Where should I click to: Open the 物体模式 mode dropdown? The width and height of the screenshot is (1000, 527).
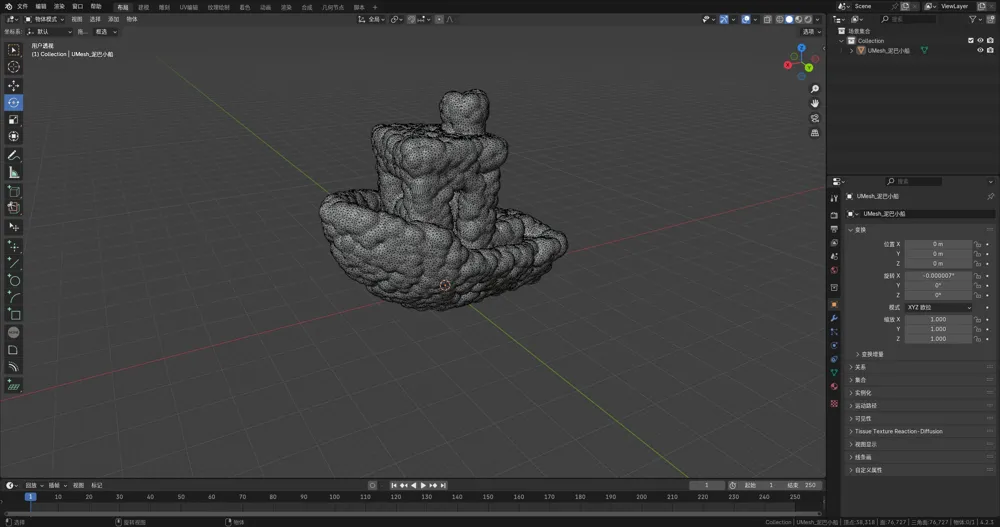45,19
